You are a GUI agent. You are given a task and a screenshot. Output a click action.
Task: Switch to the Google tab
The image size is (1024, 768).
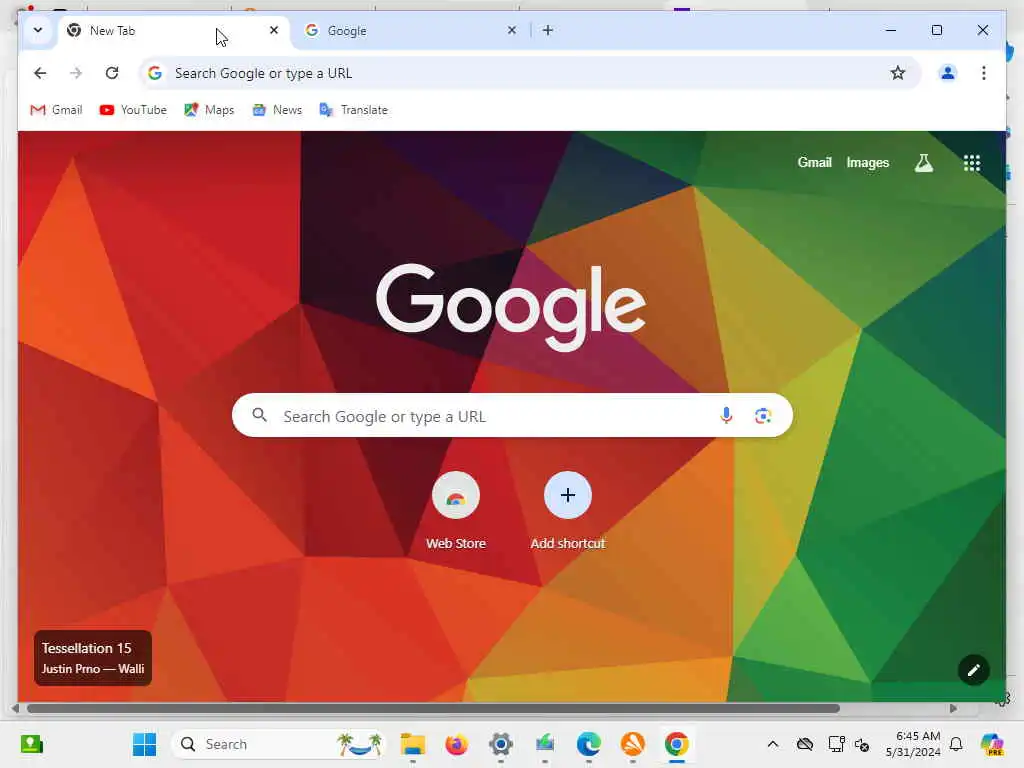pyautogui.click(x=410, y=31)
